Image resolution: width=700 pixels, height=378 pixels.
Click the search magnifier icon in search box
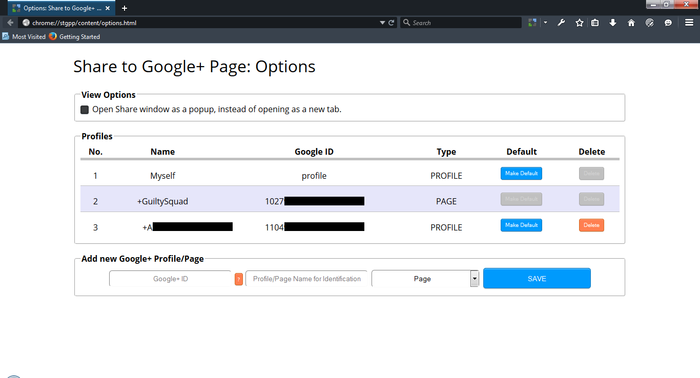pos(406,22)
